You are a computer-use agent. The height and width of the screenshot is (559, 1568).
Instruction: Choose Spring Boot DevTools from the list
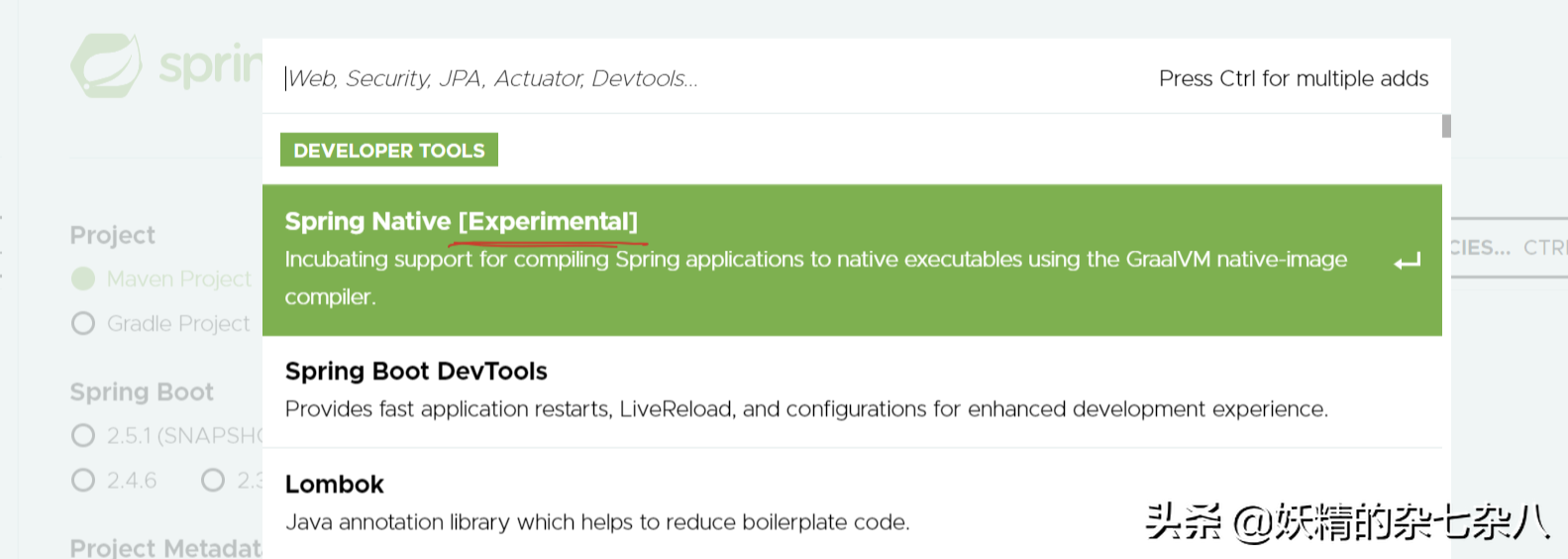[416, 372]
